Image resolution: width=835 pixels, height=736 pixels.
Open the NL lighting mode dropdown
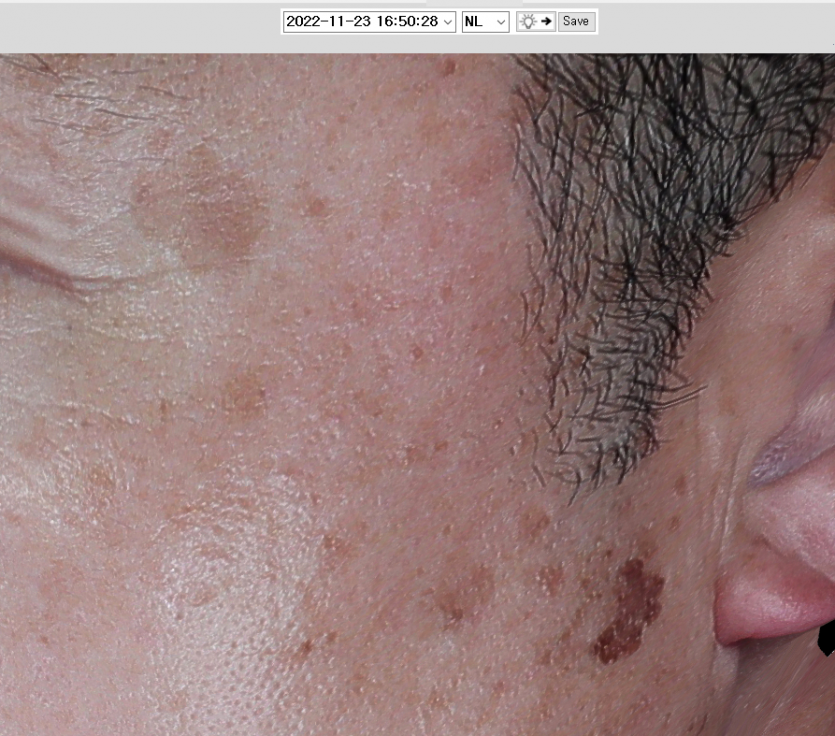point(485,22)
